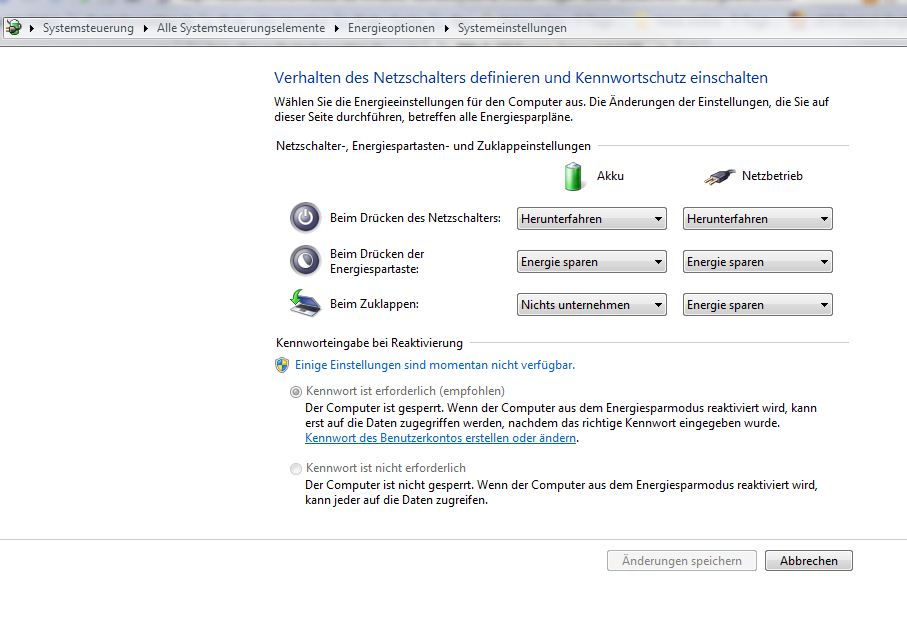Click Beim Zuklappen label
This screenshot has height=619, width=907.
pos(374,304)
